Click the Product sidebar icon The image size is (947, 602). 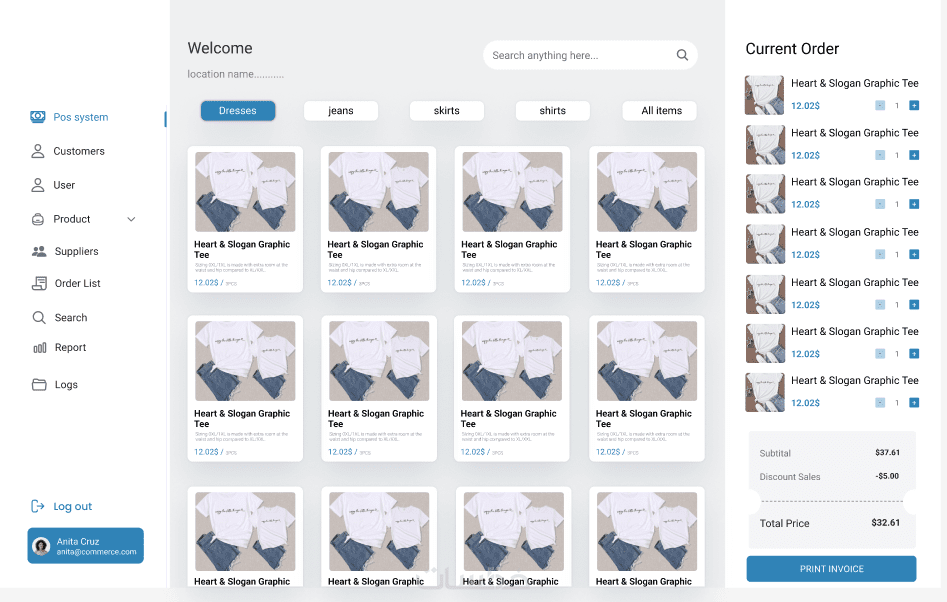click(37, 219)
